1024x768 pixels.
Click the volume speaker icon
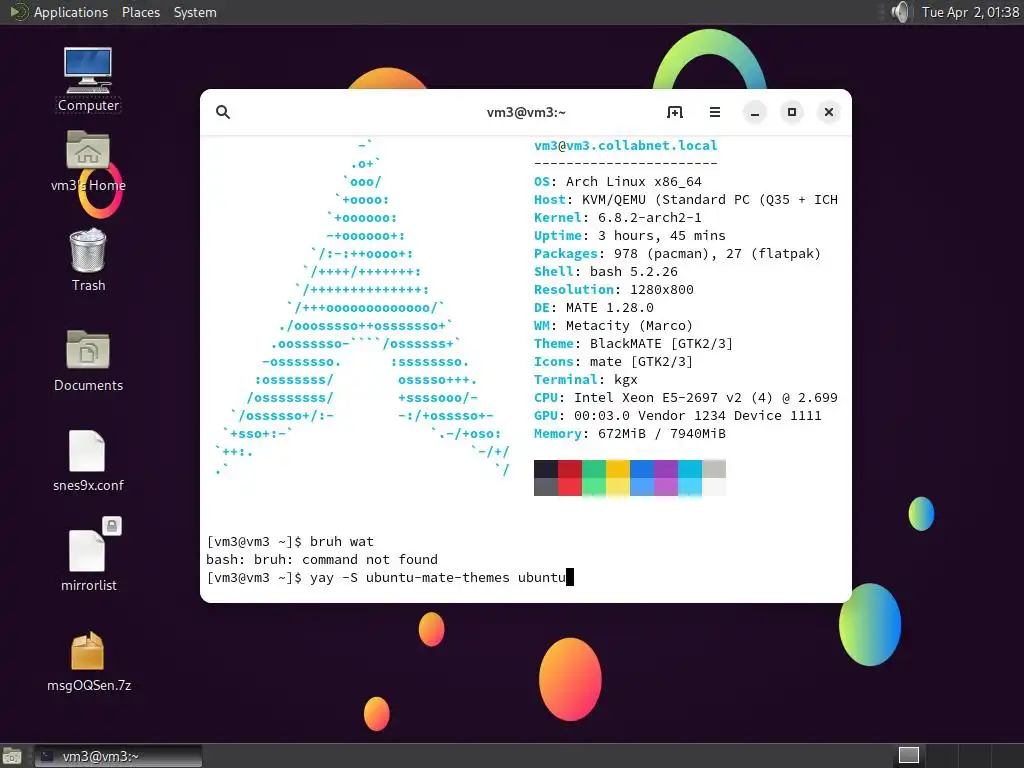coord(901,12)
